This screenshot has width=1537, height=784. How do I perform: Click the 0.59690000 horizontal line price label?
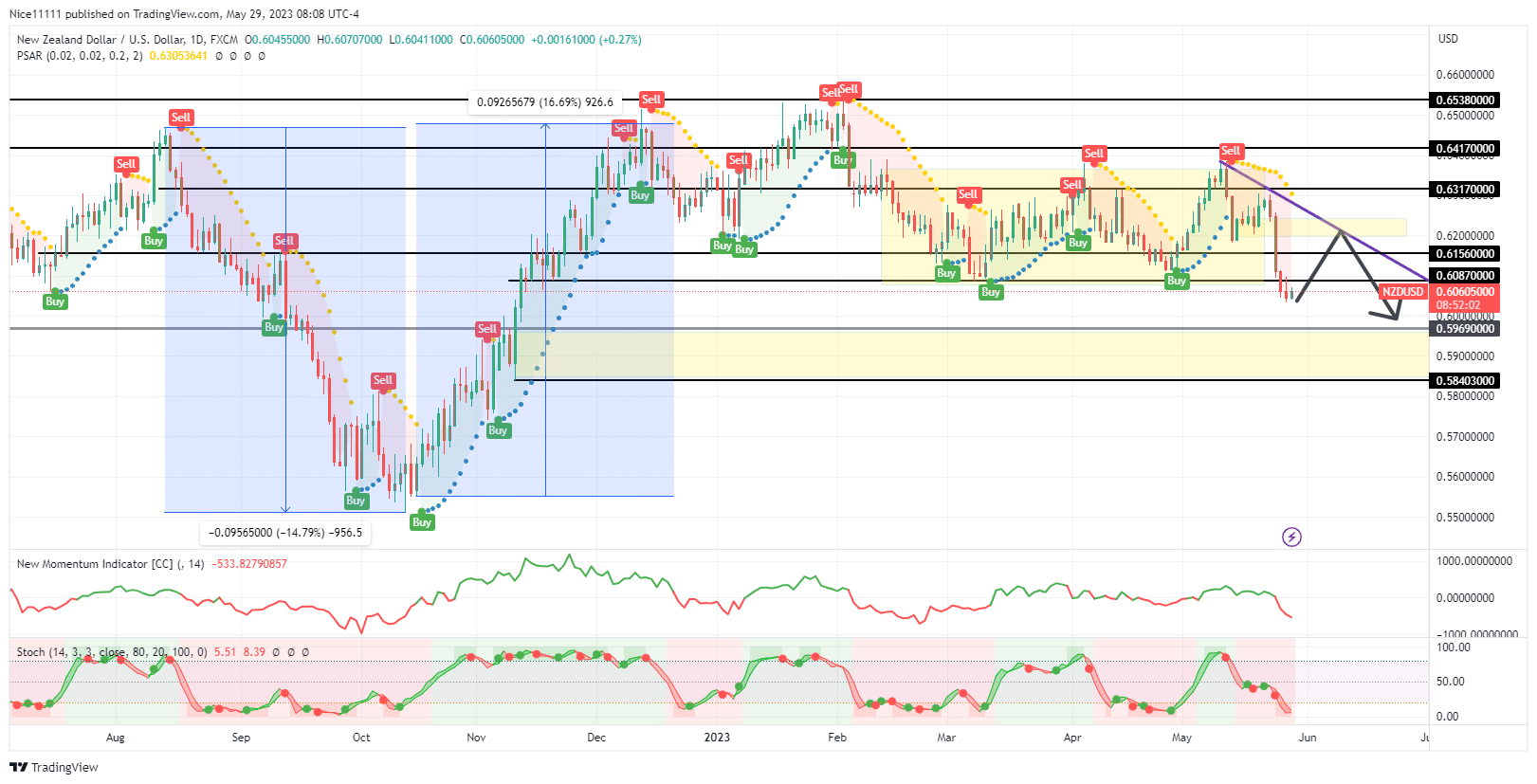coord(1465,329)
